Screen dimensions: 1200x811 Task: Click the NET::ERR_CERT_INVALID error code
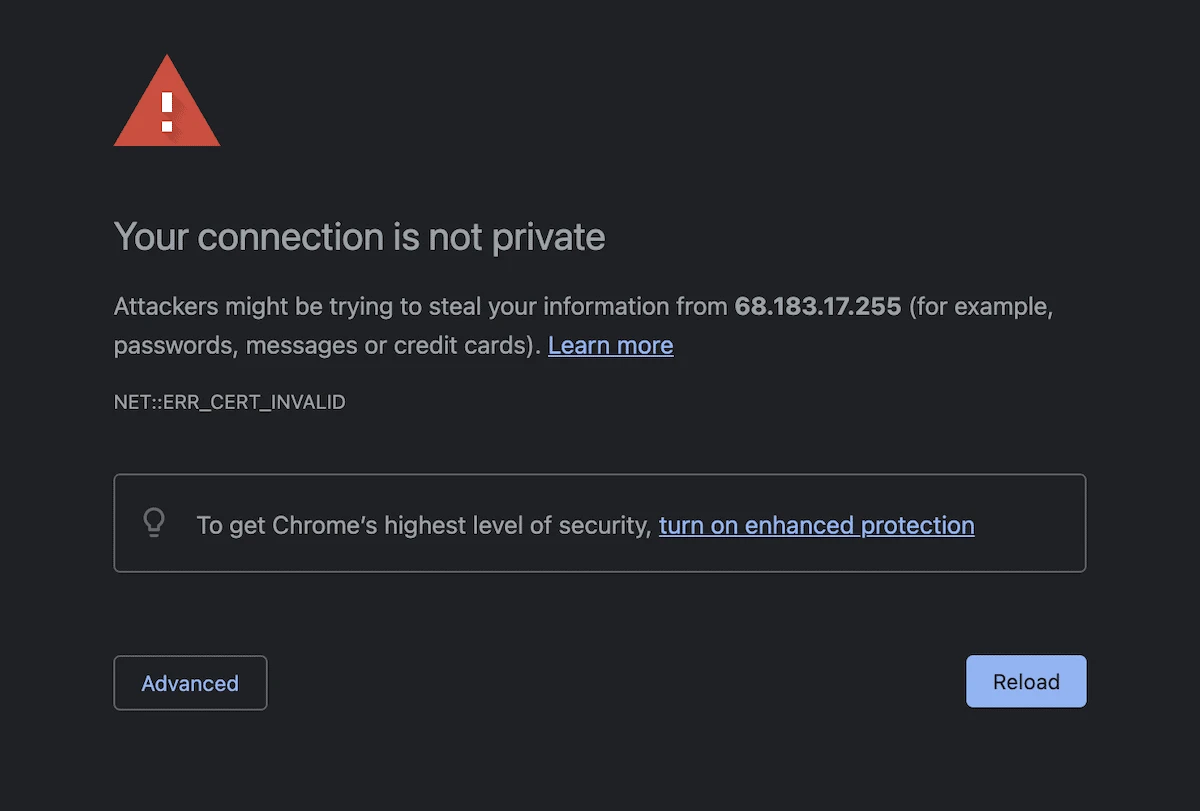tap(229, 402)
